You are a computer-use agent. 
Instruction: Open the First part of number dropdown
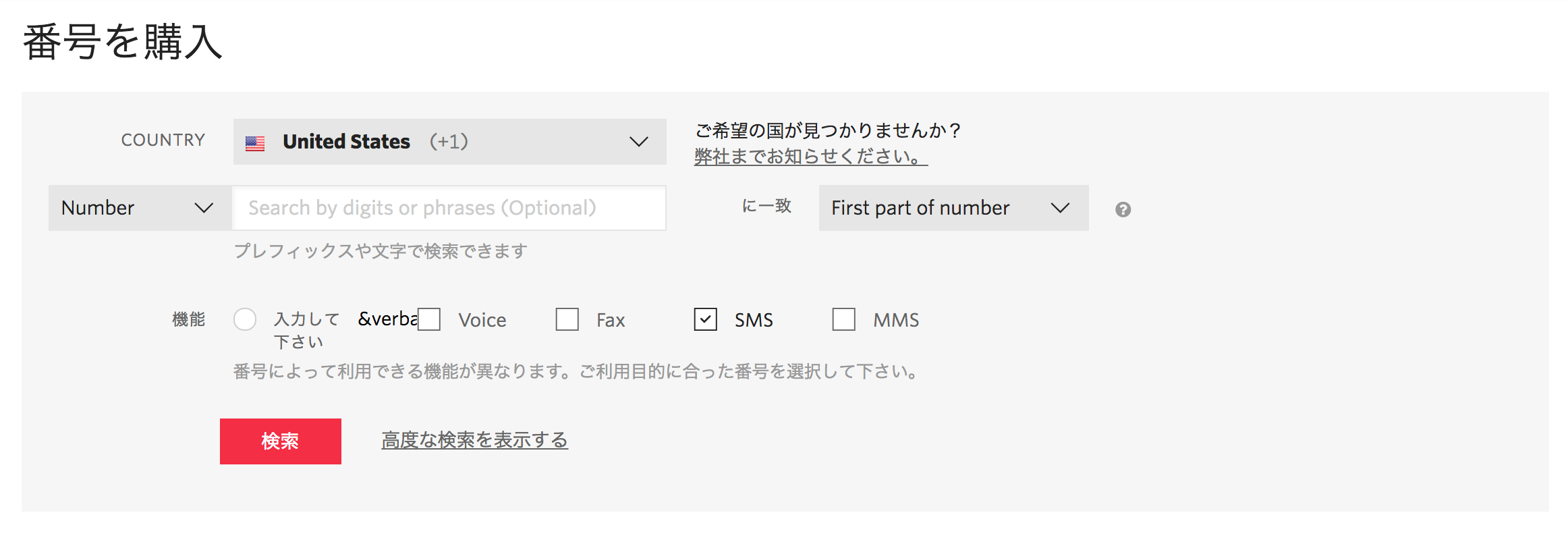click(x=953, y=208)
